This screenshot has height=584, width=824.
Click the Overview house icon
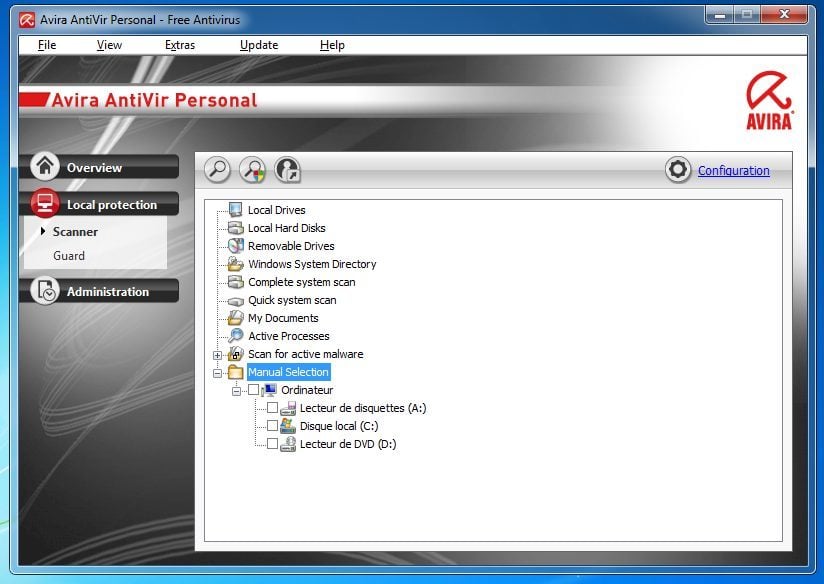click(45, 167)
